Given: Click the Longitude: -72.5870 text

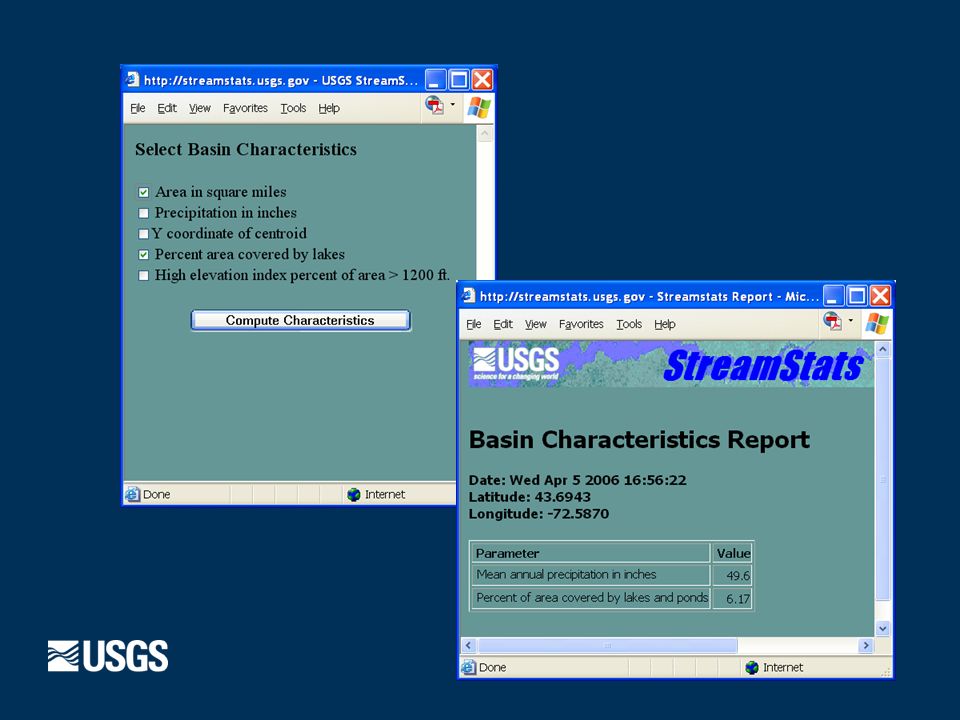Looking at the screenshot, I should [539, 514].
